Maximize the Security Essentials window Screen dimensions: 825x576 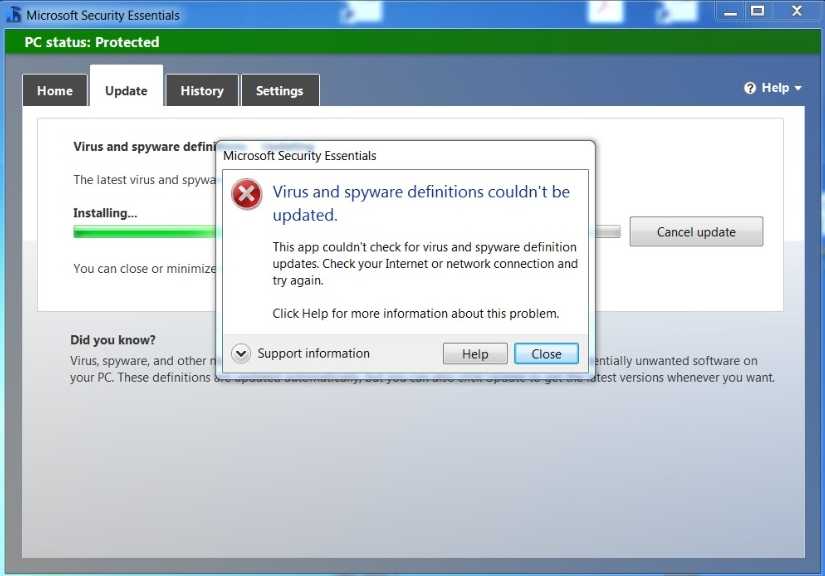coord(758,11)
